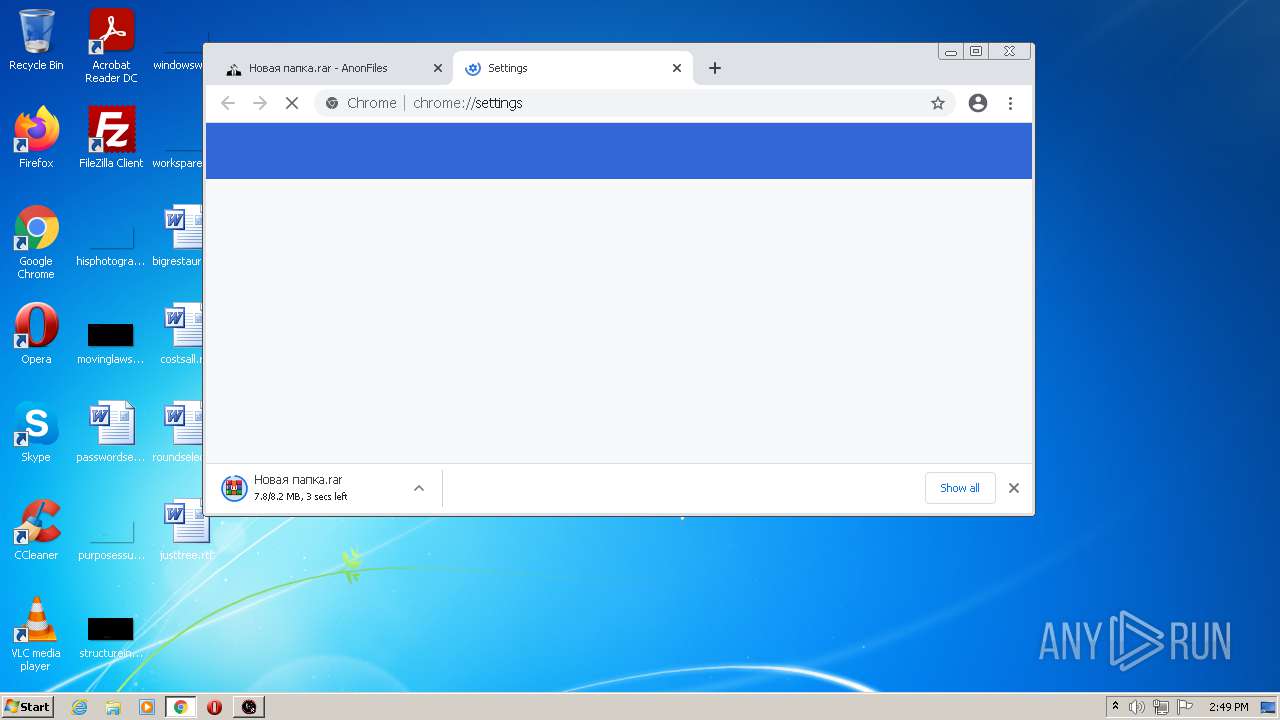
Task: Select the roundselec... Word document on desktop
Action: tap(178, 432)
